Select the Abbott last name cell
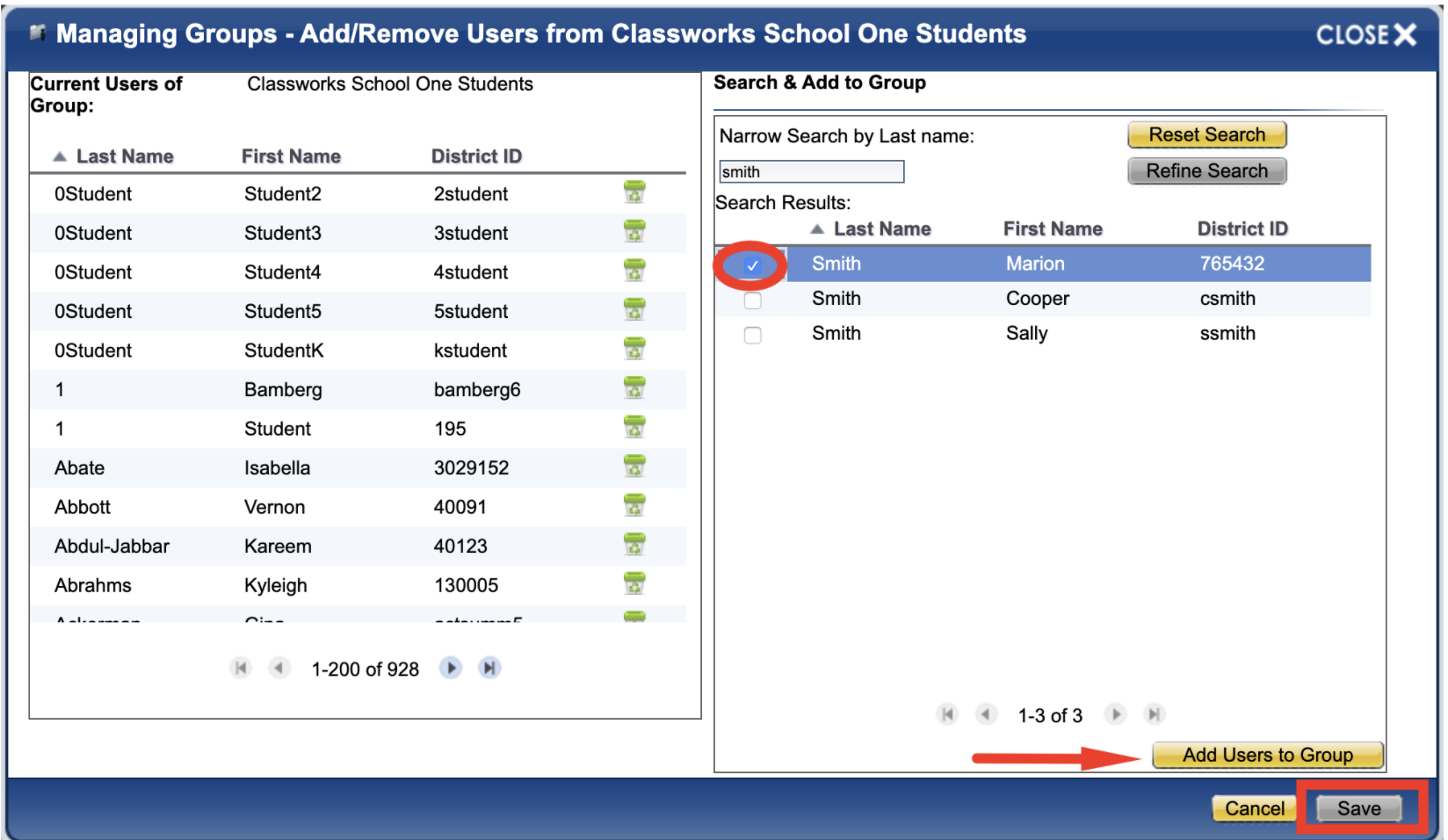 click(83, 507)
